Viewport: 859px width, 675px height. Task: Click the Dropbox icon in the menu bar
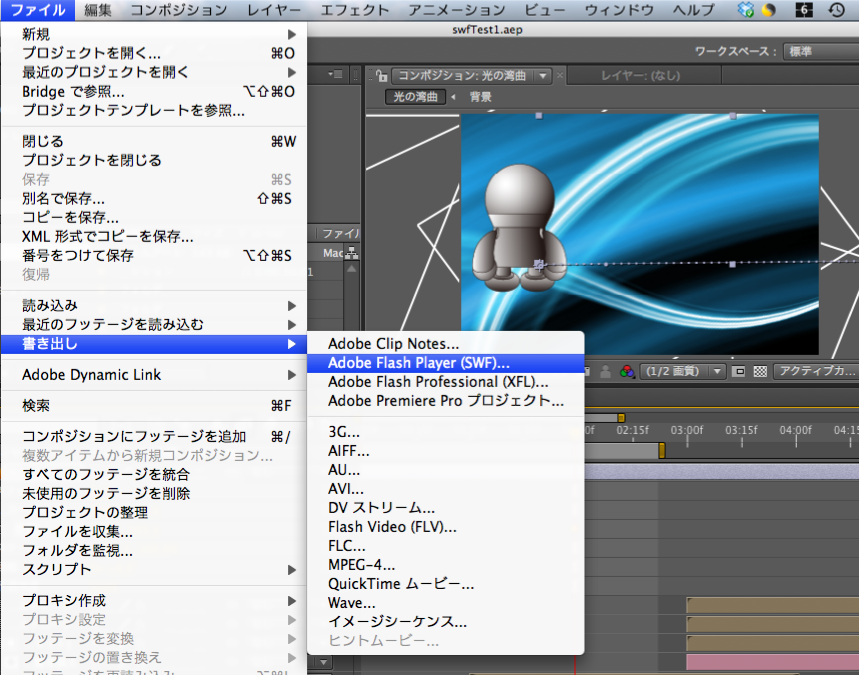point(746,9)
